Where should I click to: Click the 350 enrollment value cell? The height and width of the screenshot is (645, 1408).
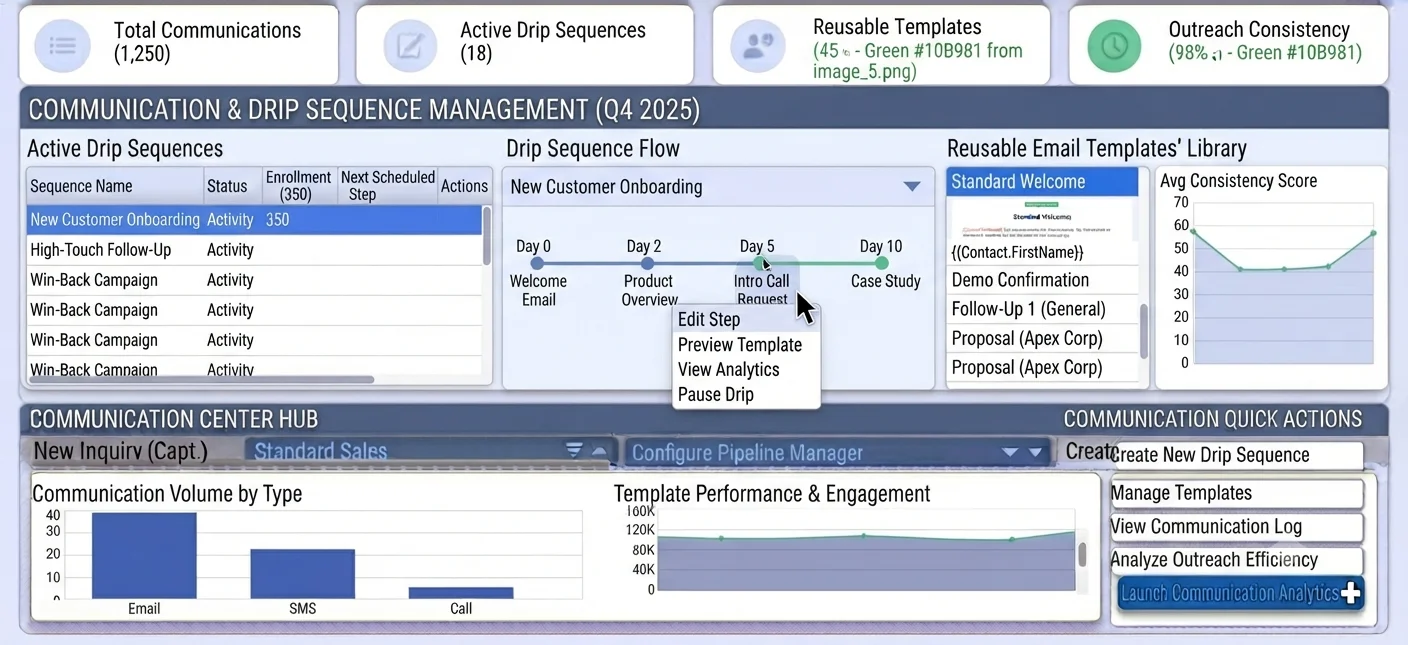(x=278, y=220)
